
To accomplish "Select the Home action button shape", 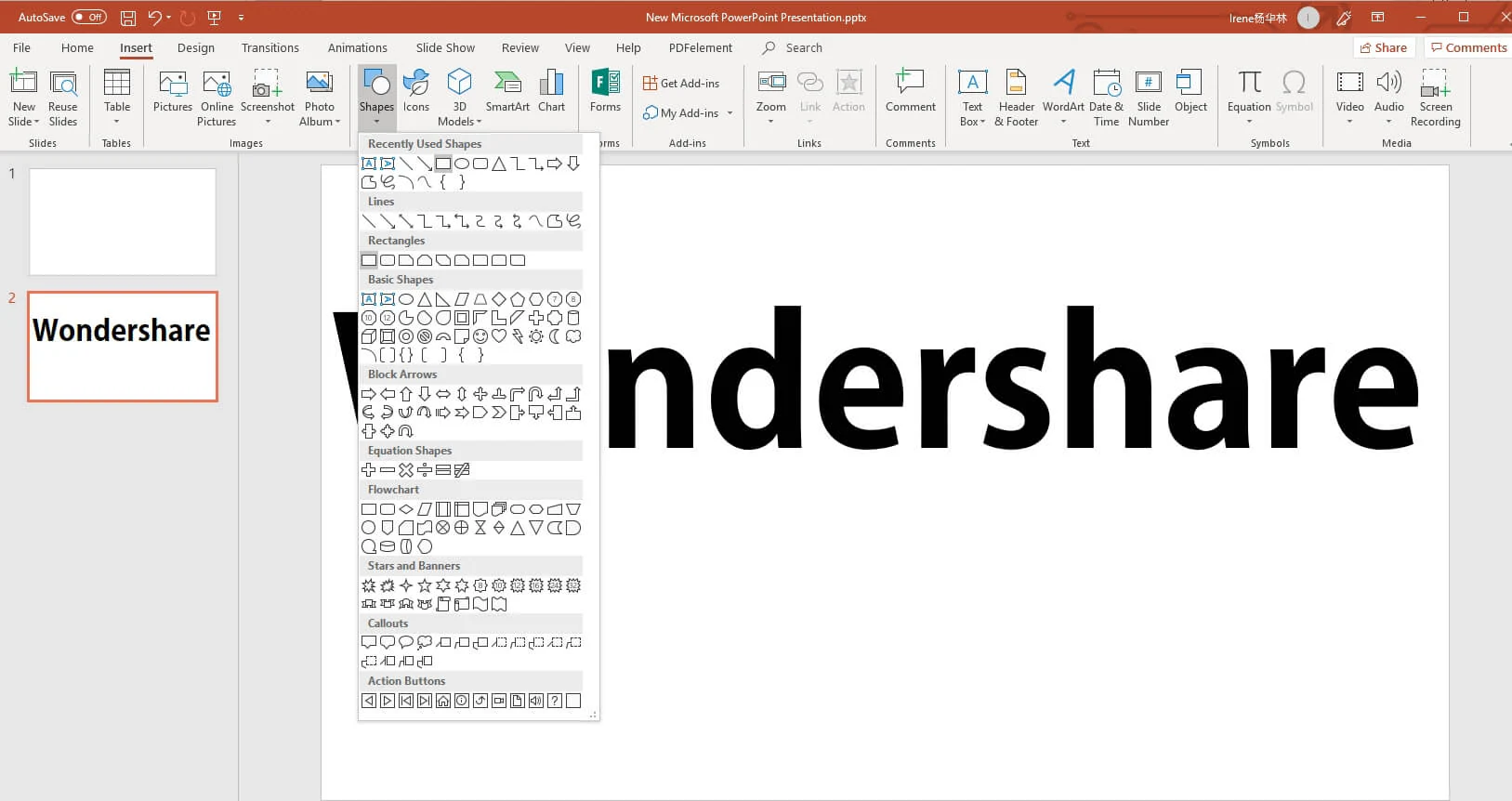I will [x=443, y=701].
